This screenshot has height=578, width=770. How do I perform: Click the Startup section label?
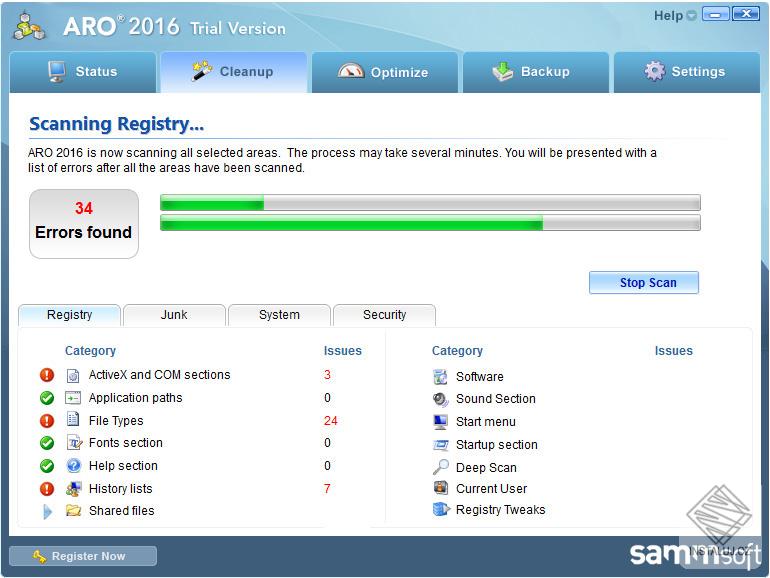pyautogui.click(x=496, y=444)
